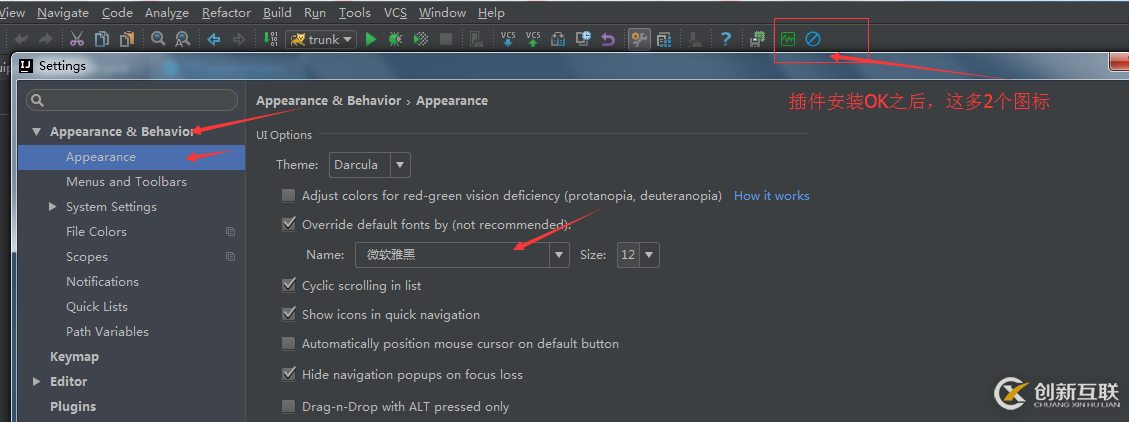
Task: Open the Run menu
Action: [315, 13]
